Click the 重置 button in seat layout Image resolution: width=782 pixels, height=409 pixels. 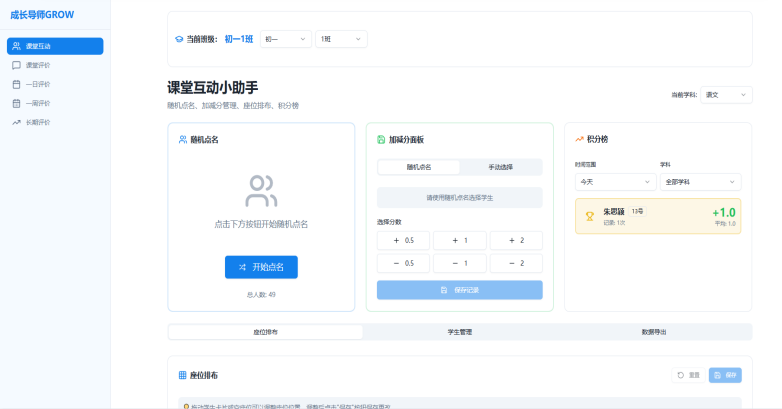pos(687,375)
